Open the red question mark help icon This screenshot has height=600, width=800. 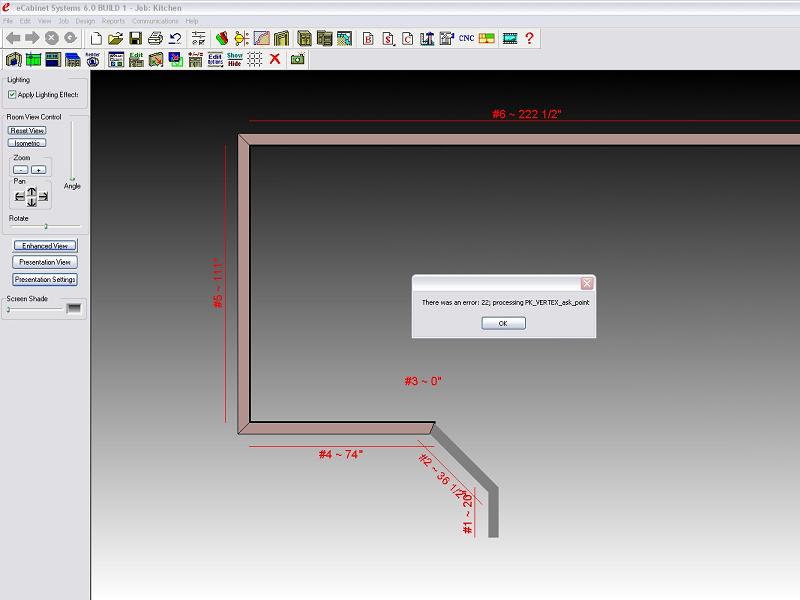529,39
